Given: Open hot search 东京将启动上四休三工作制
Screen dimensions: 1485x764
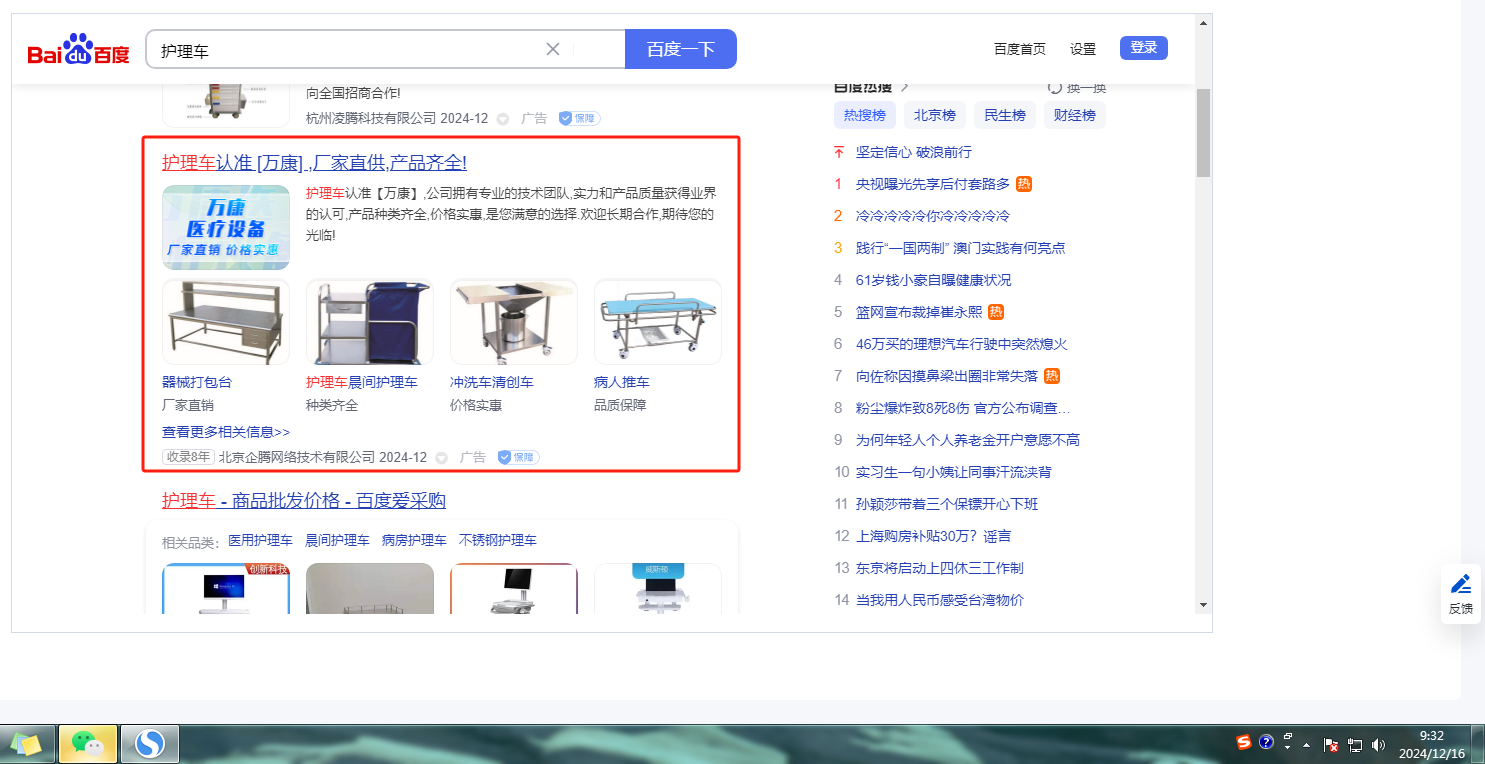Looking at the screenshot, I should pos(940,568).
